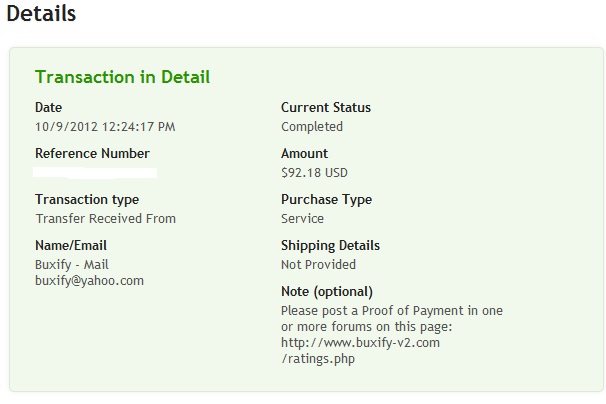Image resolution: width=606 pixels, height=404 pixels.
Task: Click the Transaction type label
Action: coord(87,199)
